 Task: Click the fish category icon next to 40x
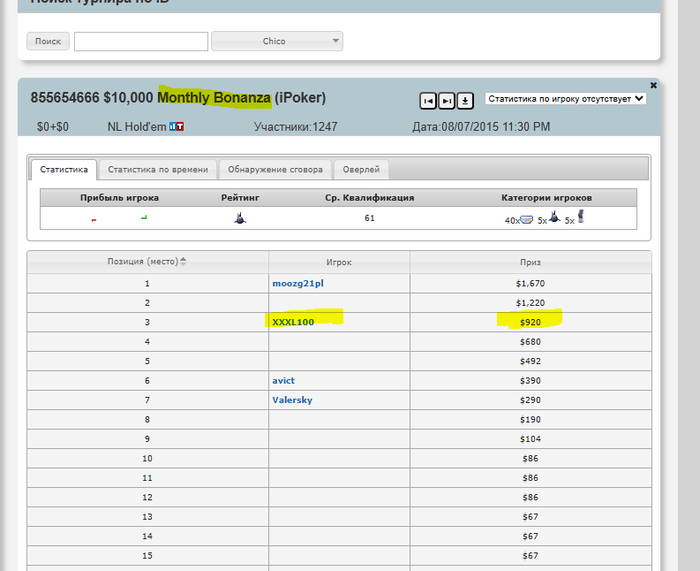527,220
